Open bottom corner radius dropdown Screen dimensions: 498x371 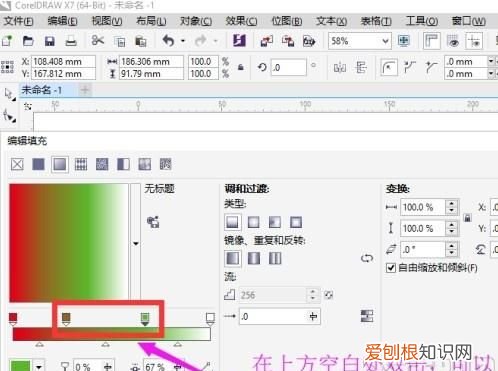coord(491,73)
